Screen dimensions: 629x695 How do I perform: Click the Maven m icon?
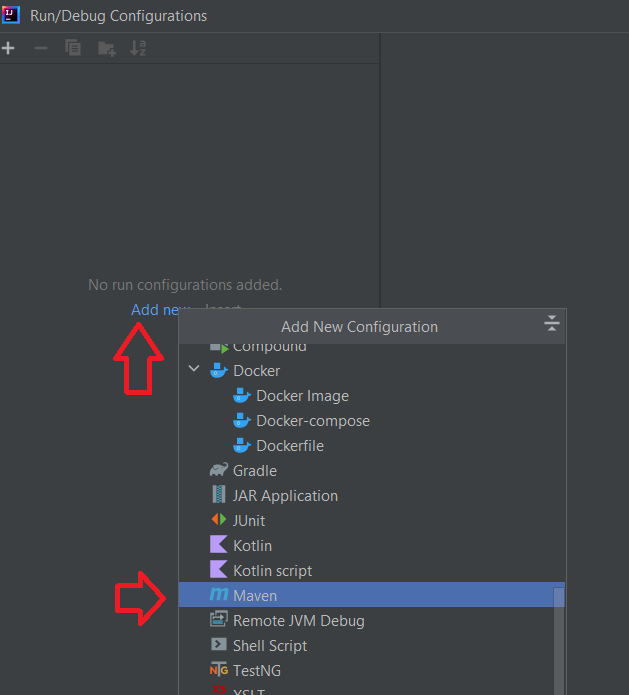pyautogui.click(x=219, y=594)
